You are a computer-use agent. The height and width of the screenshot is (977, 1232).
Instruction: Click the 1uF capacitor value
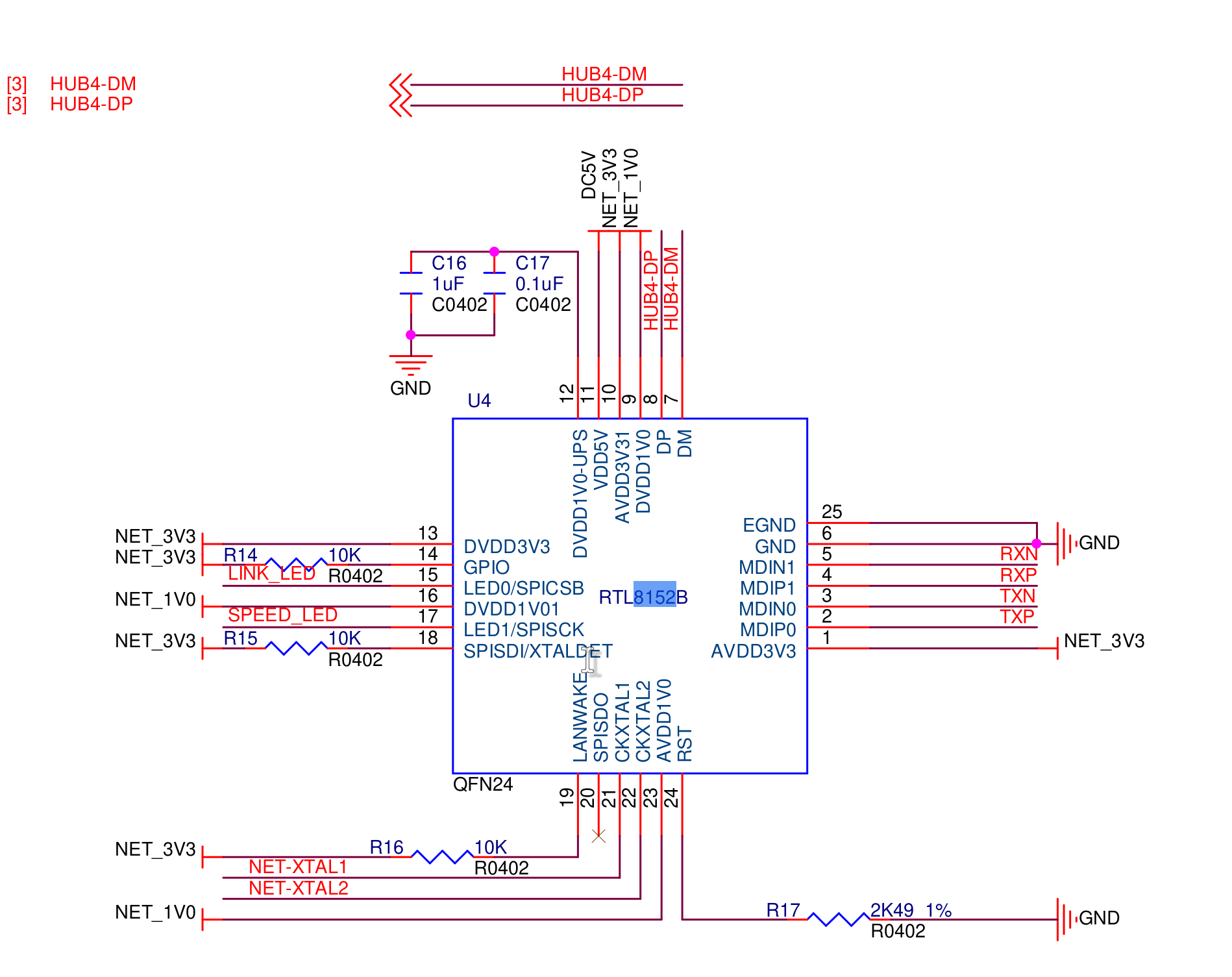448,284
